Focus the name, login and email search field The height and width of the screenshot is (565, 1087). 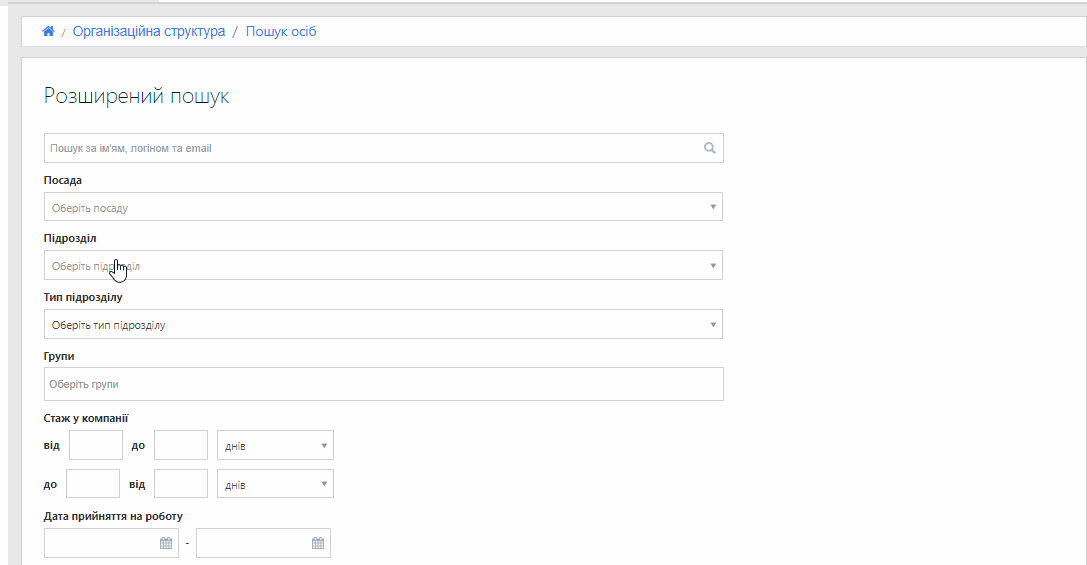coord(383,148)
